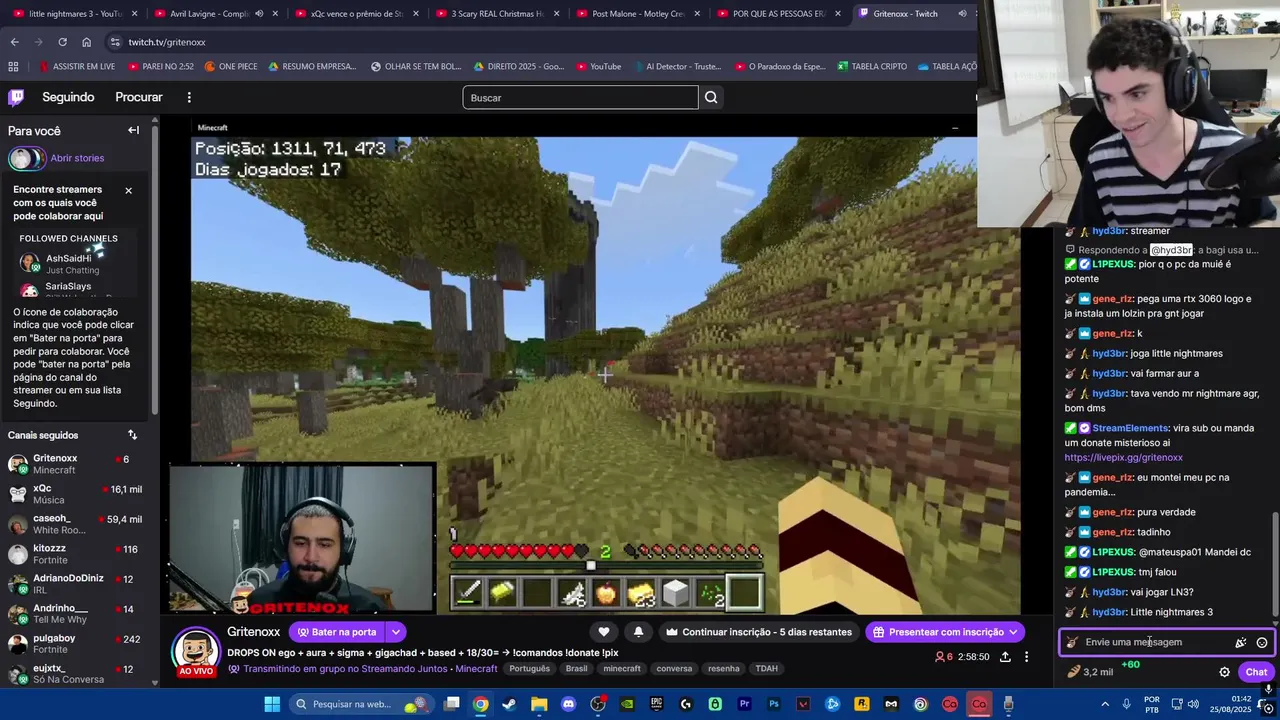The width and height of the screenshot is (1280, 720).
Task: Reload the page in Chrome
Action: (x=62, y=42)
